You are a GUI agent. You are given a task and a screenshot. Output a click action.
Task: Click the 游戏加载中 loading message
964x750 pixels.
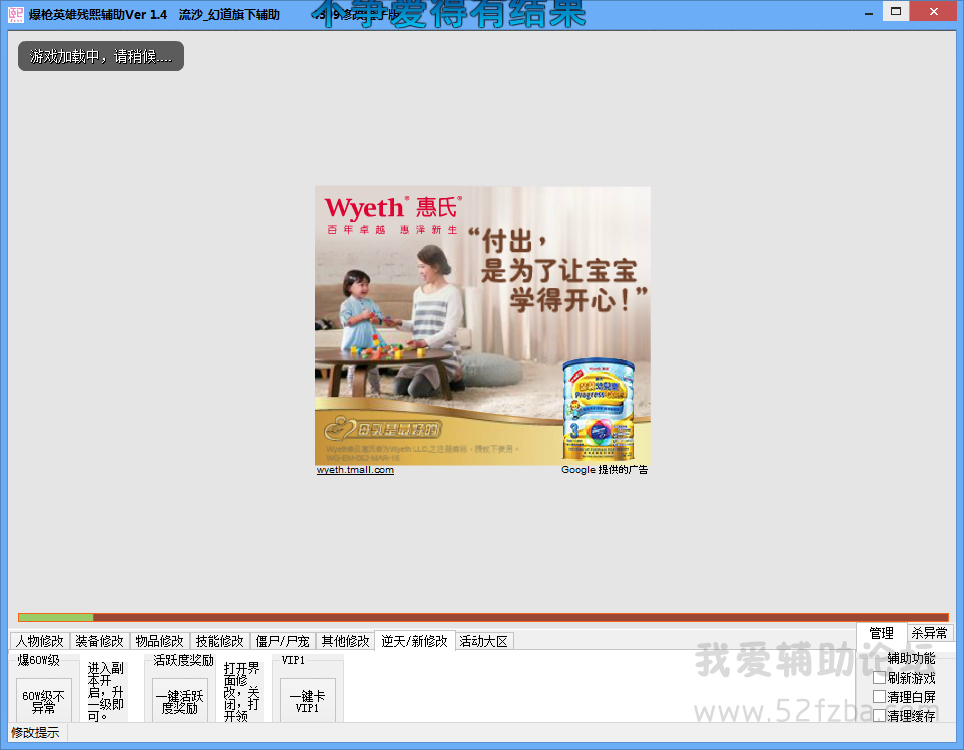(x=101, y=56)
